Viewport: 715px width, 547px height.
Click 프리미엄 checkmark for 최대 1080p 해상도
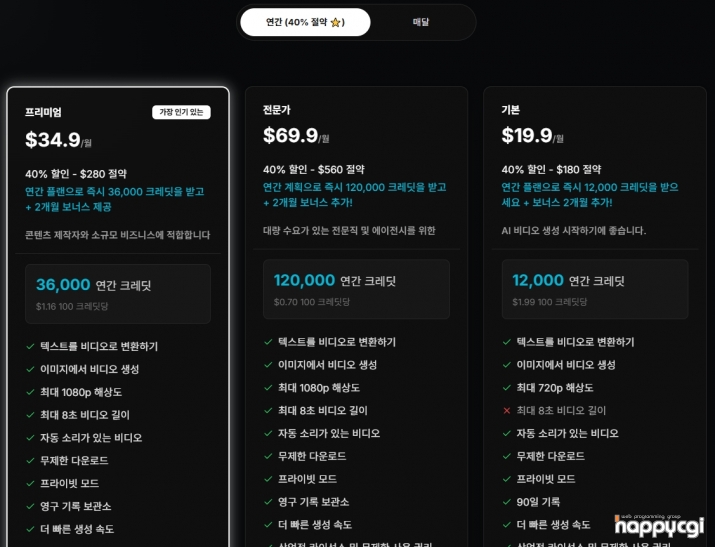[30, 392]
